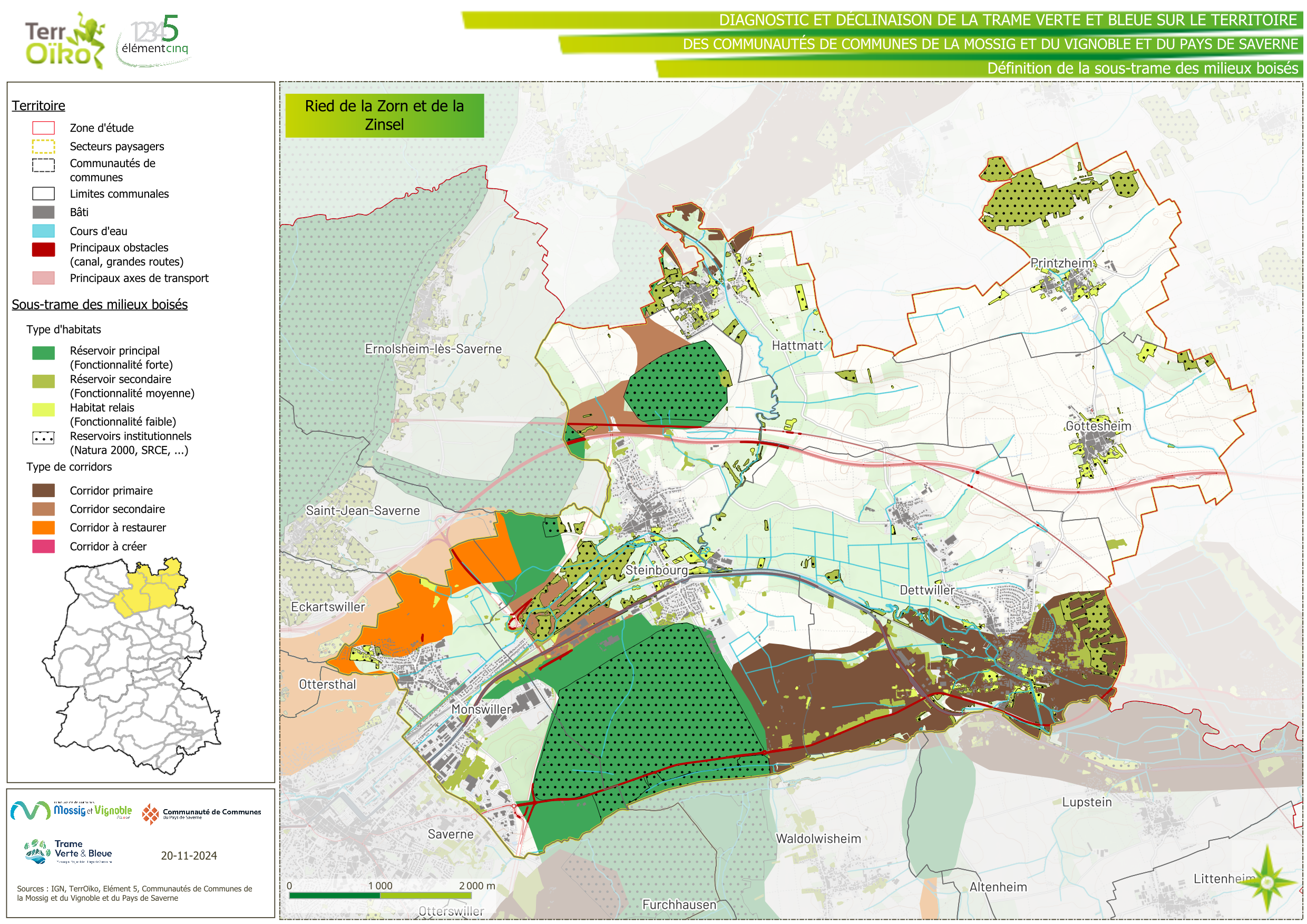Click the map scale bar

[379, 895]
